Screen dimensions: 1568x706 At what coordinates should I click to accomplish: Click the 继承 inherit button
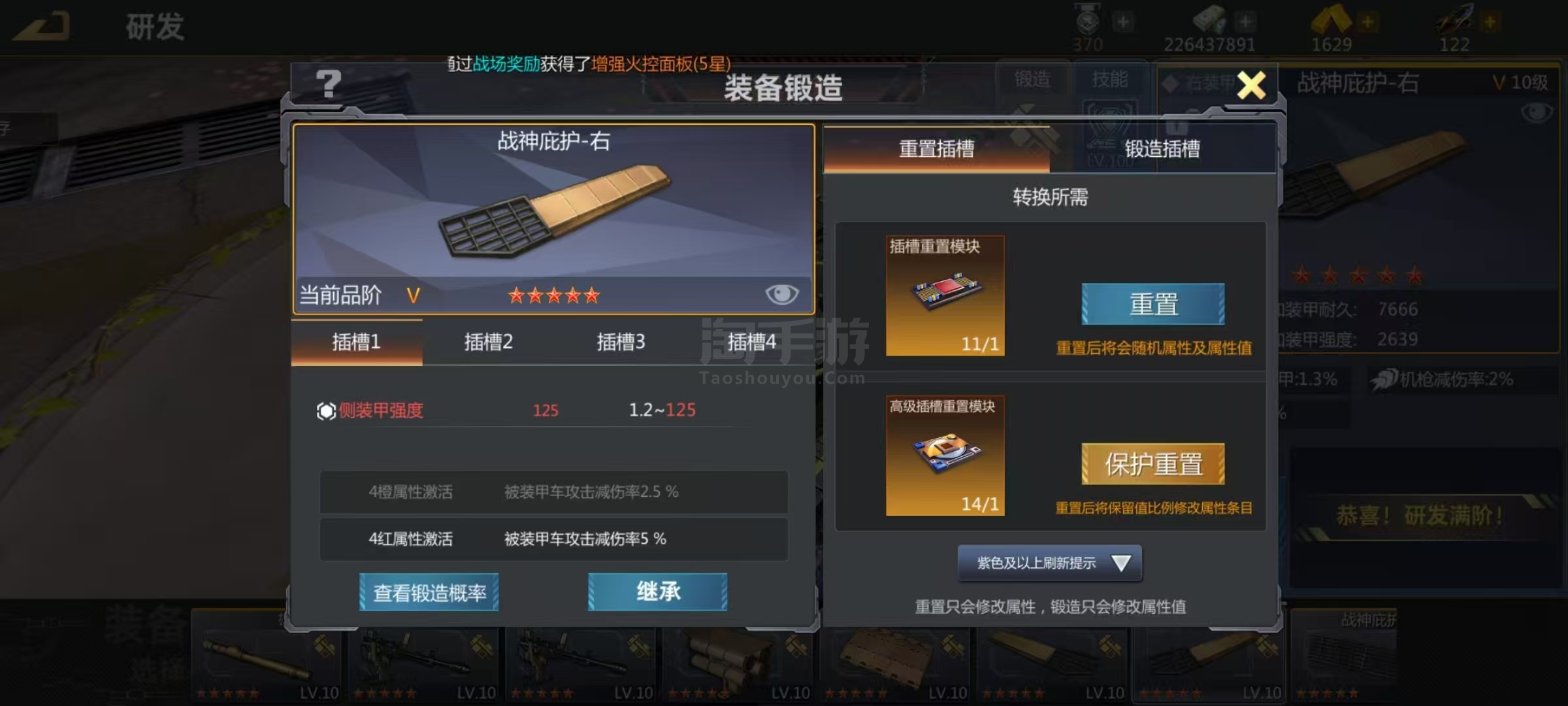(658, 592)
